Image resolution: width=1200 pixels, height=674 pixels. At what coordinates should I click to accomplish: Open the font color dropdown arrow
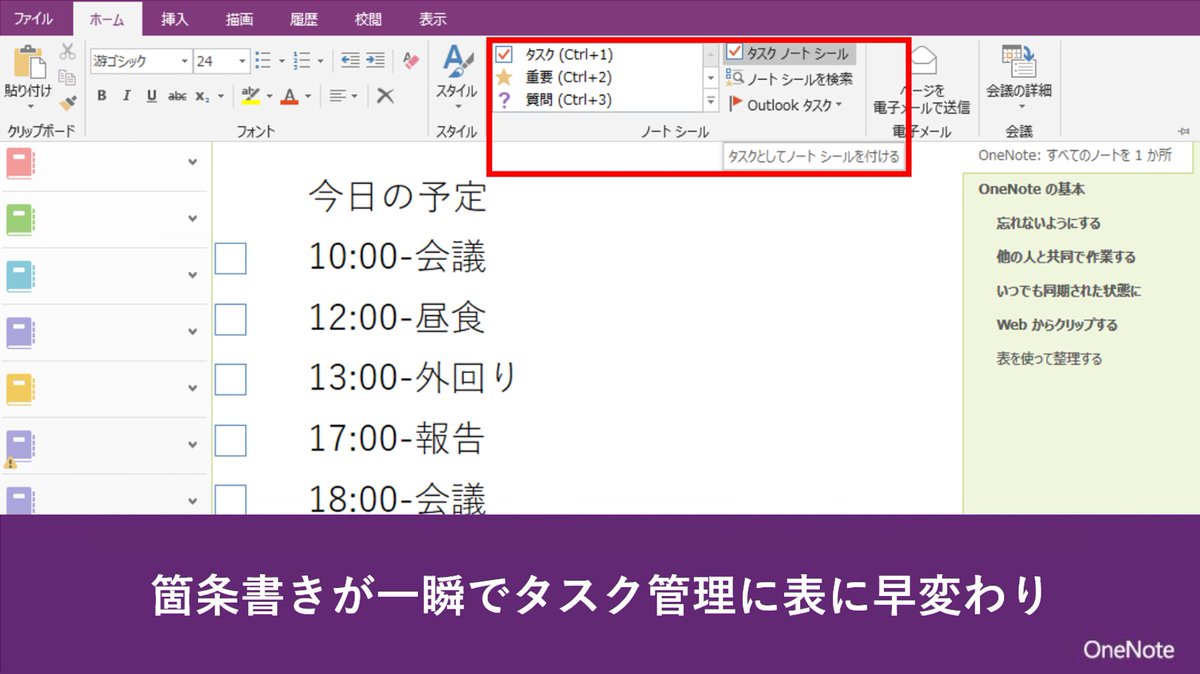pyautogui.click(x=308, y=97)
